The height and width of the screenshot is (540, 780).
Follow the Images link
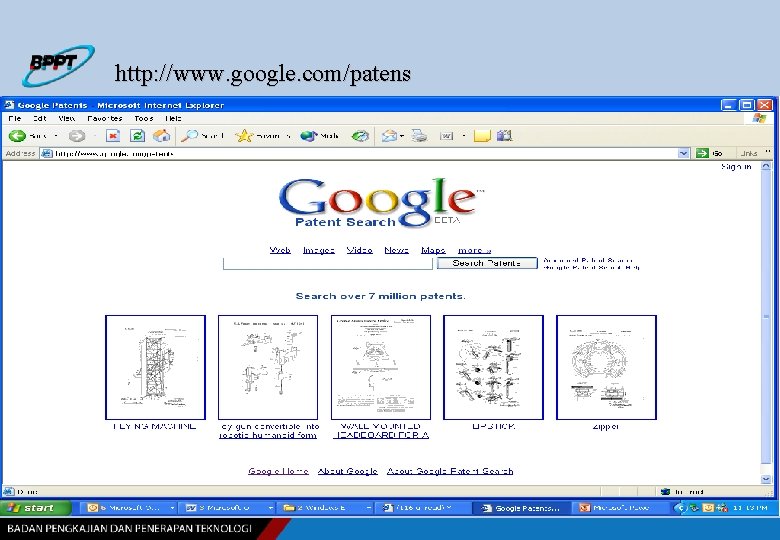pos(319,250)
